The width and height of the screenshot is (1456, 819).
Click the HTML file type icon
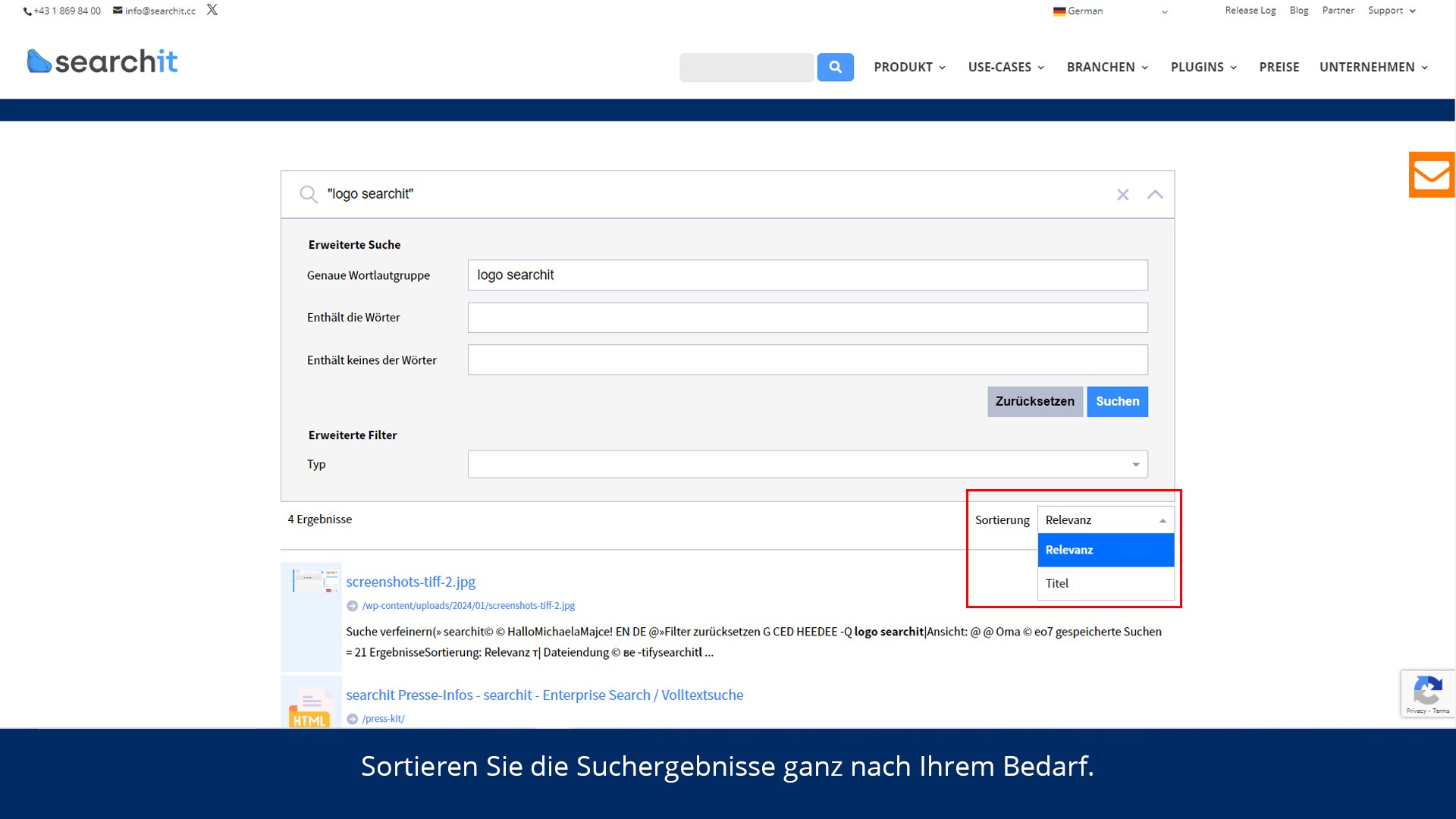pos(310,708)
